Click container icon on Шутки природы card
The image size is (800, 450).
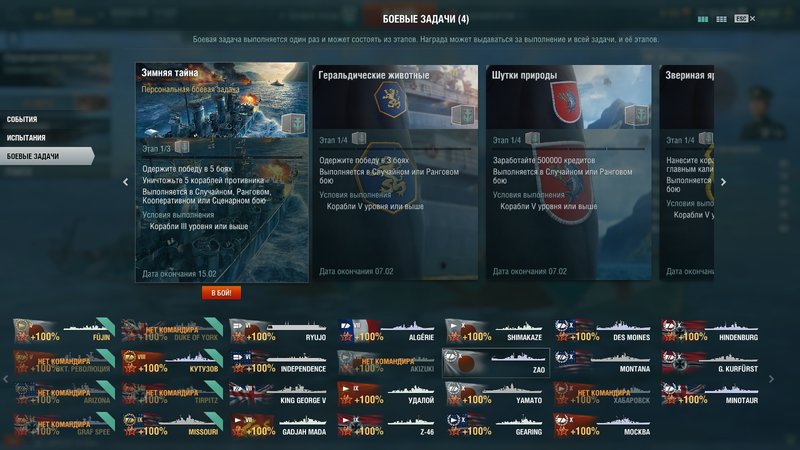637,115
